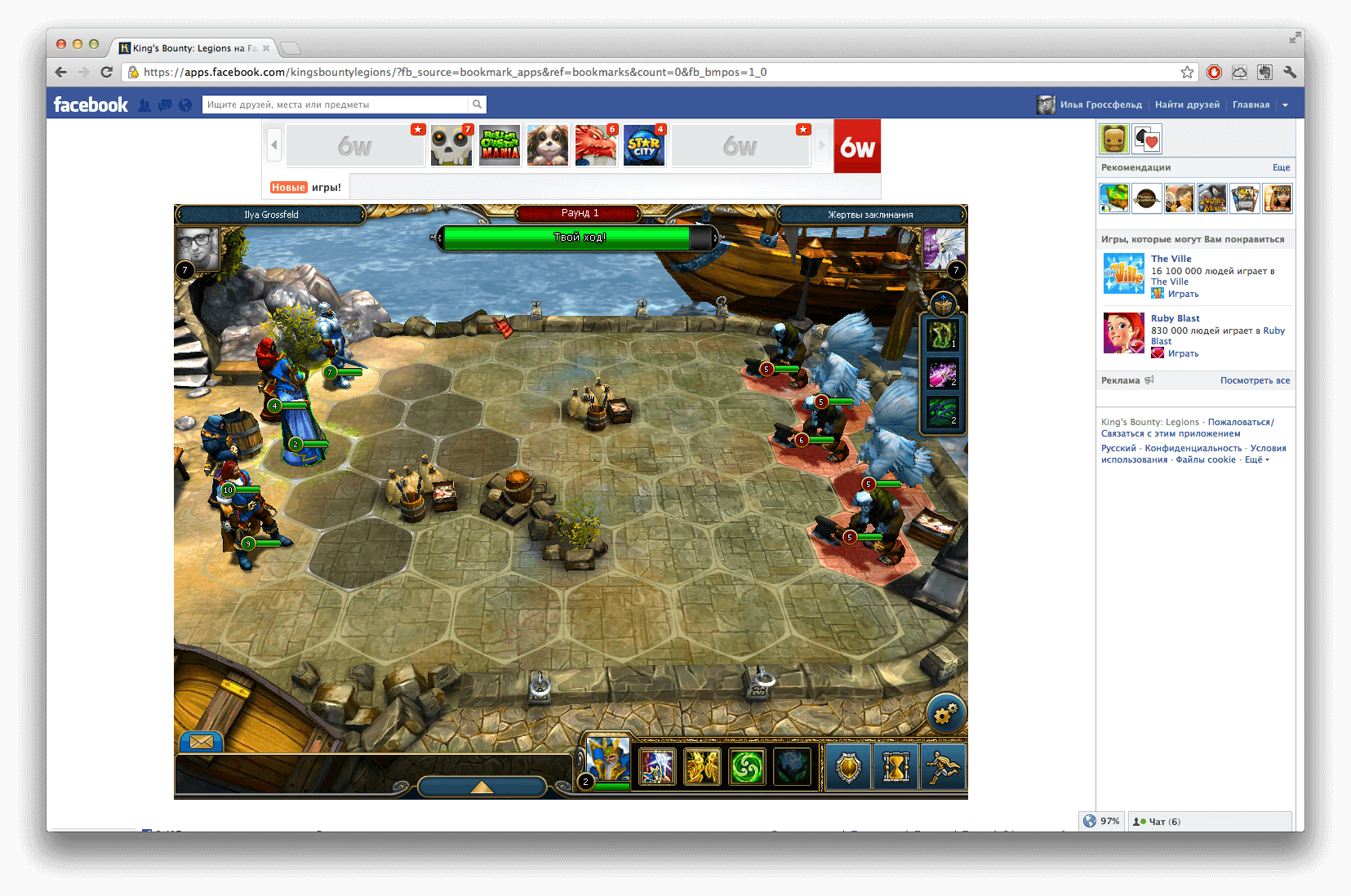The image size is (1351, 896).
Task: Click 'Посмотреть все' ads link
Action: [1255, 380]
